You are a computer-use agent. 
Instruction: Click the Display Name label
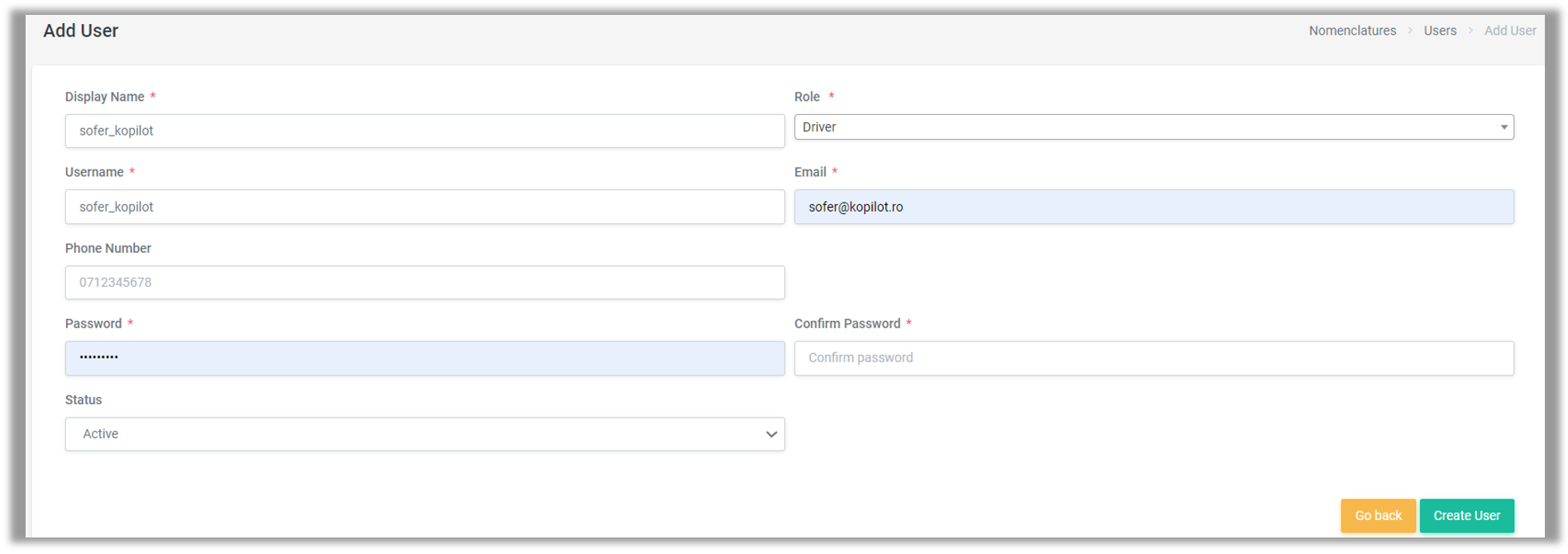coord(105,97)
